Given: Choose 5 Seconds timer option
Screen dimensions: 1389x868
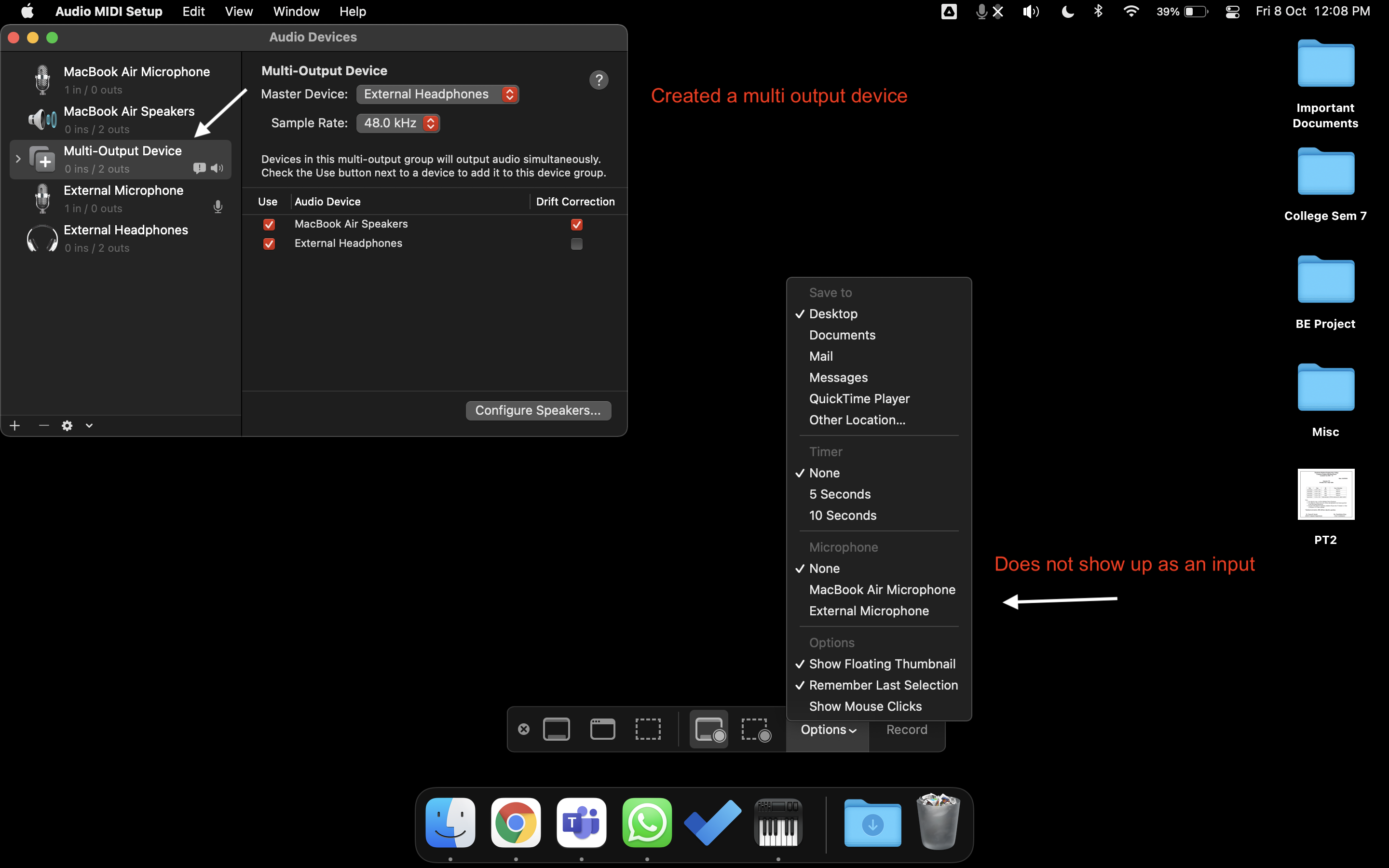Looking at the screenshot, I should point(839,494).
